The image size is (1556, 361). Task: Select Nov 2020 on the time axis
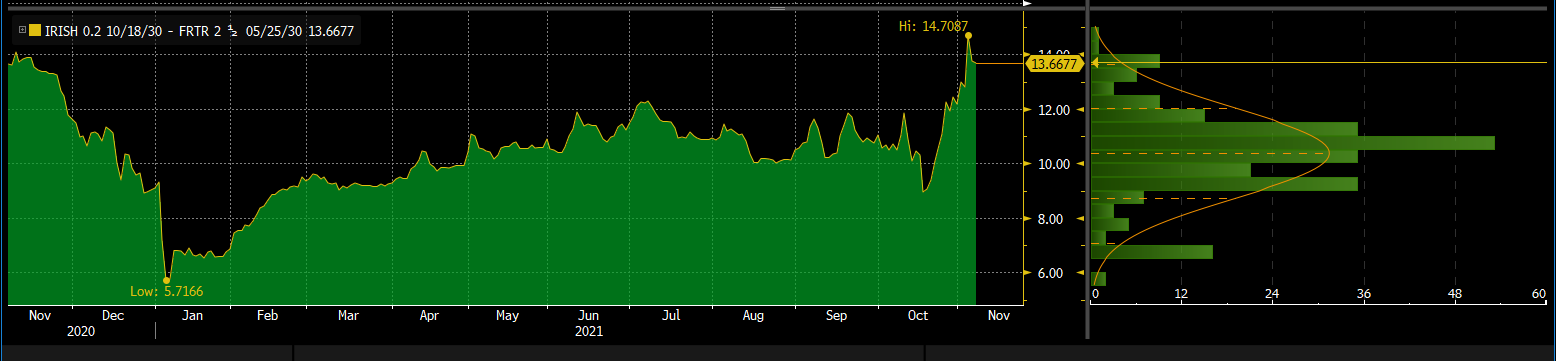40,315
